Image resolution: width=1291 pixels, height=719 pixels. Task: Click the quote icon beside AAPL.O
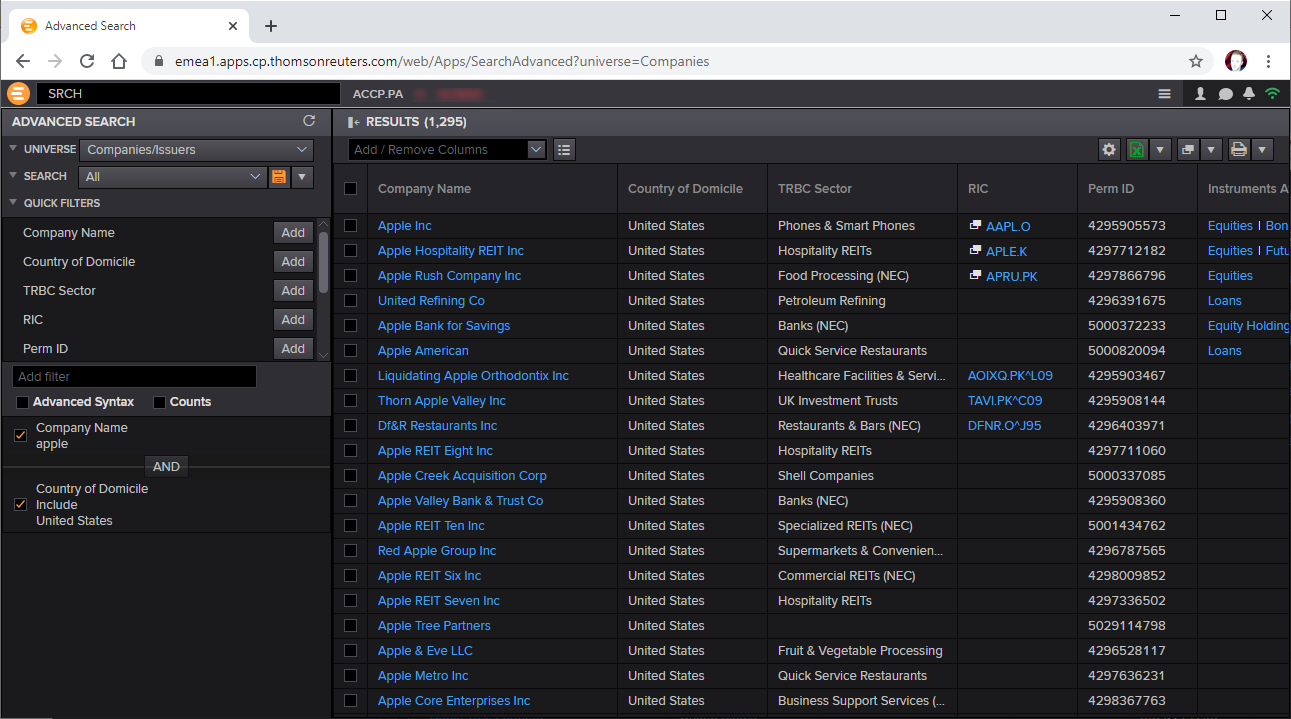point(975,226)
